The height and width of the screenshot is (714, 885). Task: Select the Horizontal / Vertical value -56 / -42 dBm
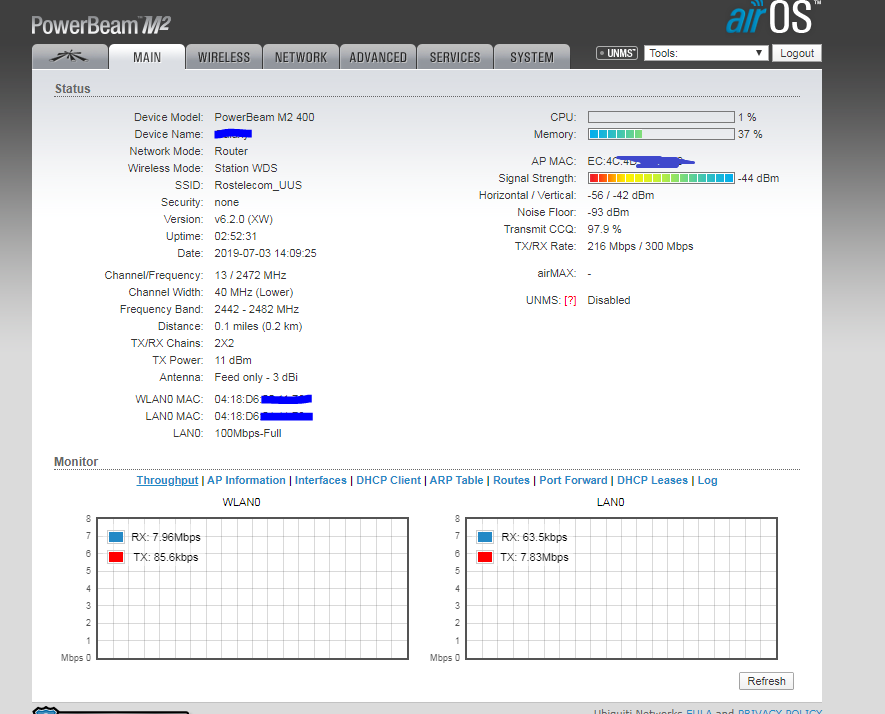[x=621, y=195]
